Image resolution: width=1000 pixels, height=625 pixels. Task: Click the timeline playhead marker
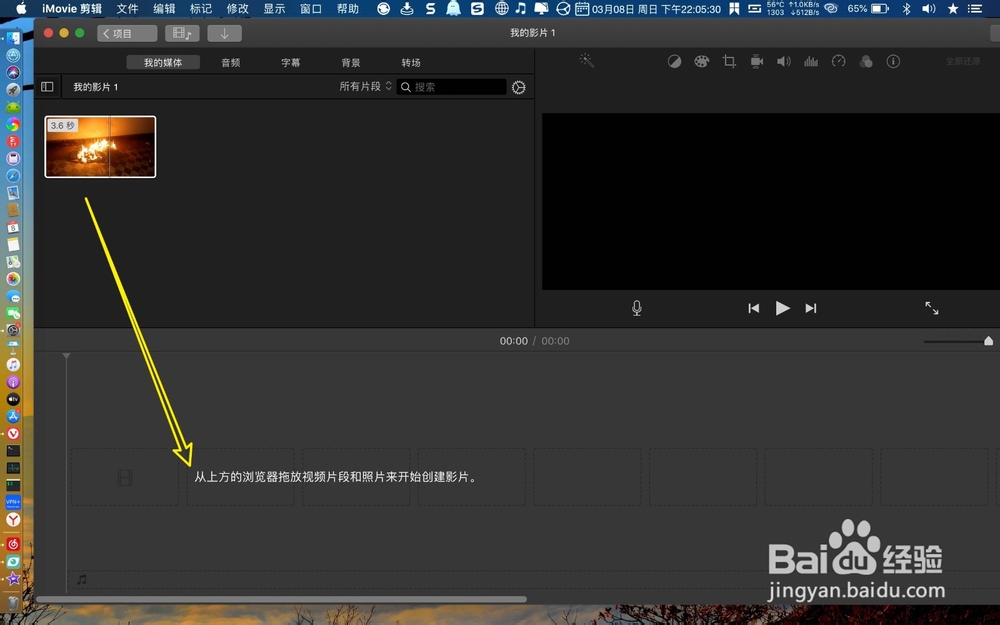pos(66,356)
